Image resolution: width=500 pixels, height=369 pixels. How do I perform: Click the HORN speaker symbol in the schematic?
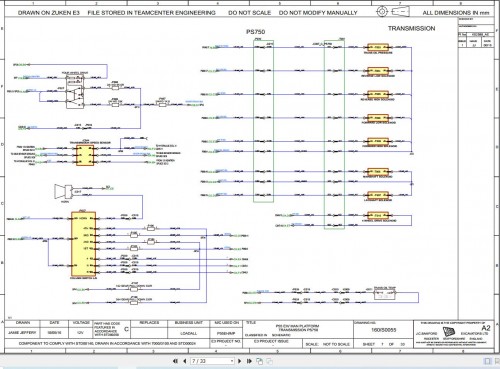pos(63,191)
